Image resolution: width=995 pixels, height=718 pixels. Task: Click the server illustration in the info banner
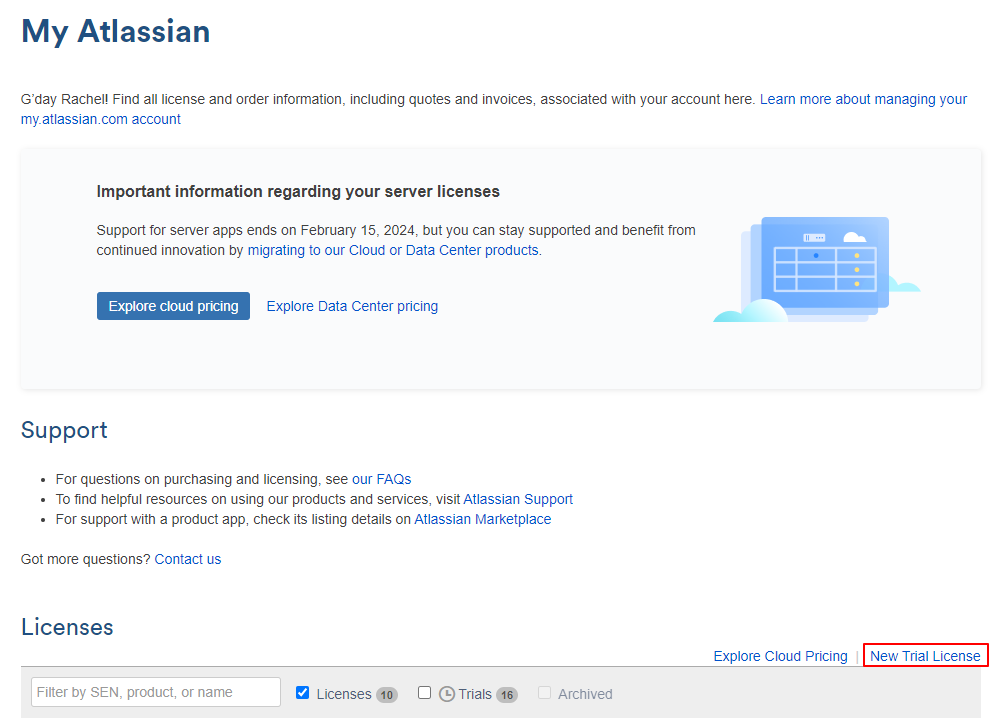click(x=817, y=270)
